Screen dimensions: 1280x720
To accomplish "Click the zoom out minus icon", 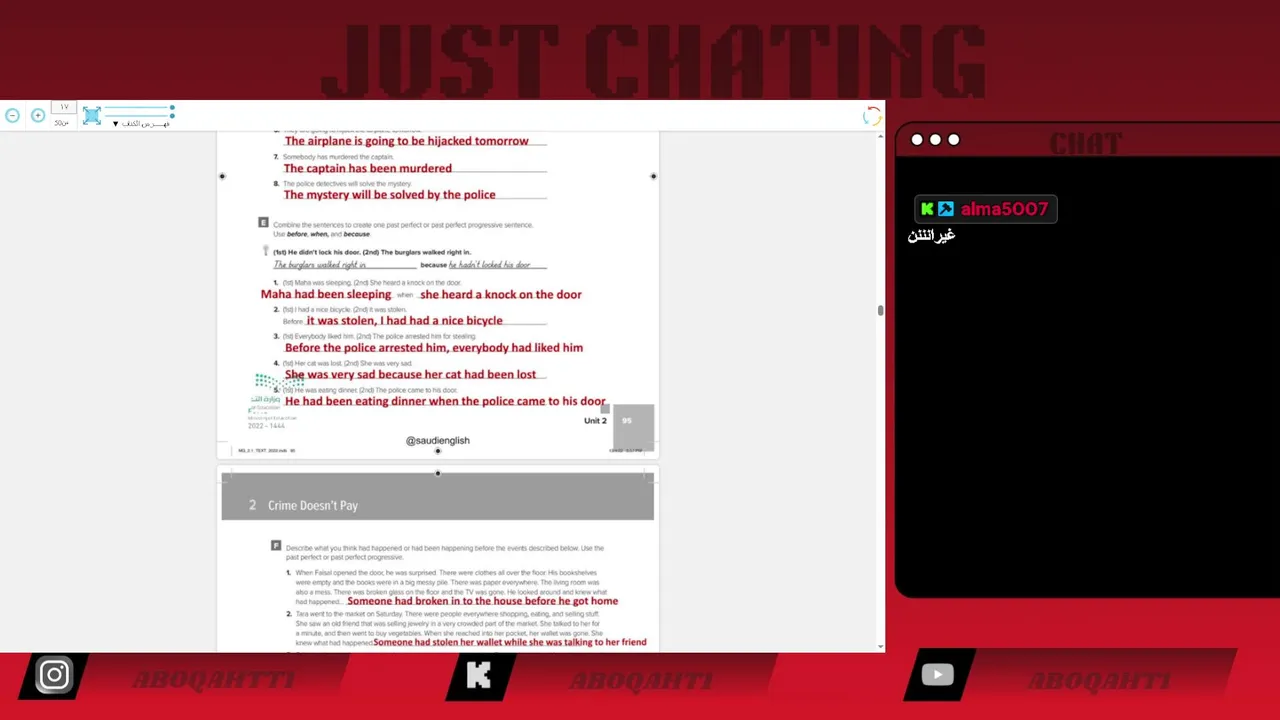I will click(12, 116).
